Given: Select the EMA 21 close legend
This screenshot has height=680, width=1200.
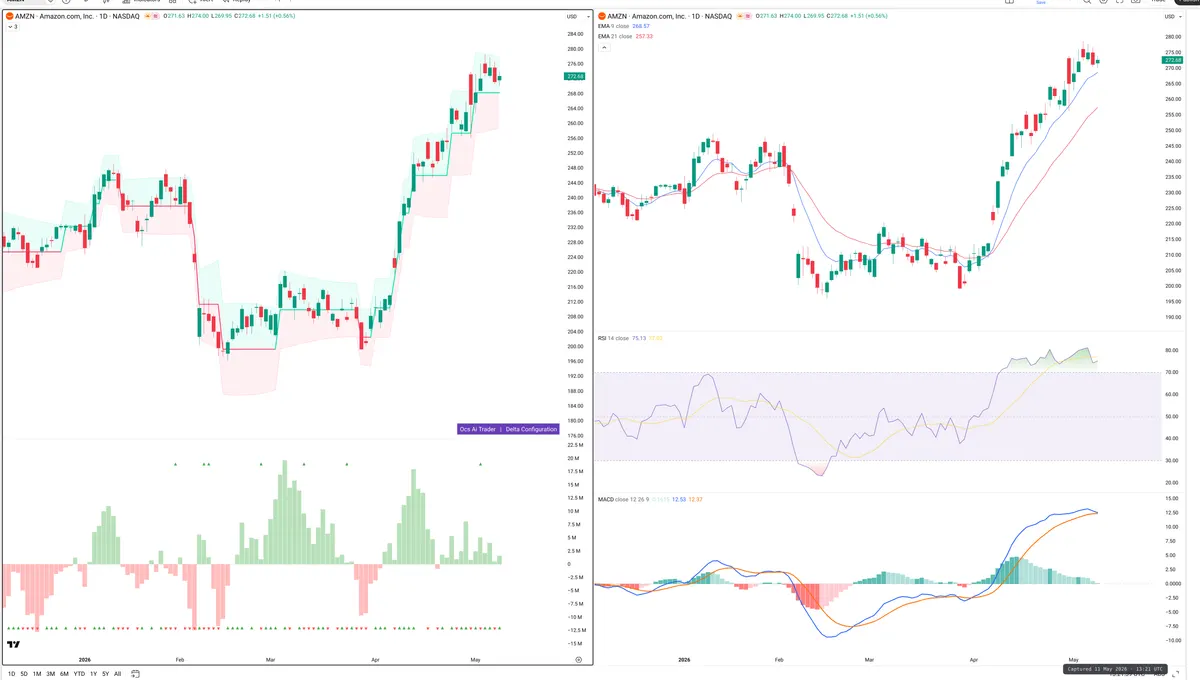Looking at the screenshot, I should point(615,36).
